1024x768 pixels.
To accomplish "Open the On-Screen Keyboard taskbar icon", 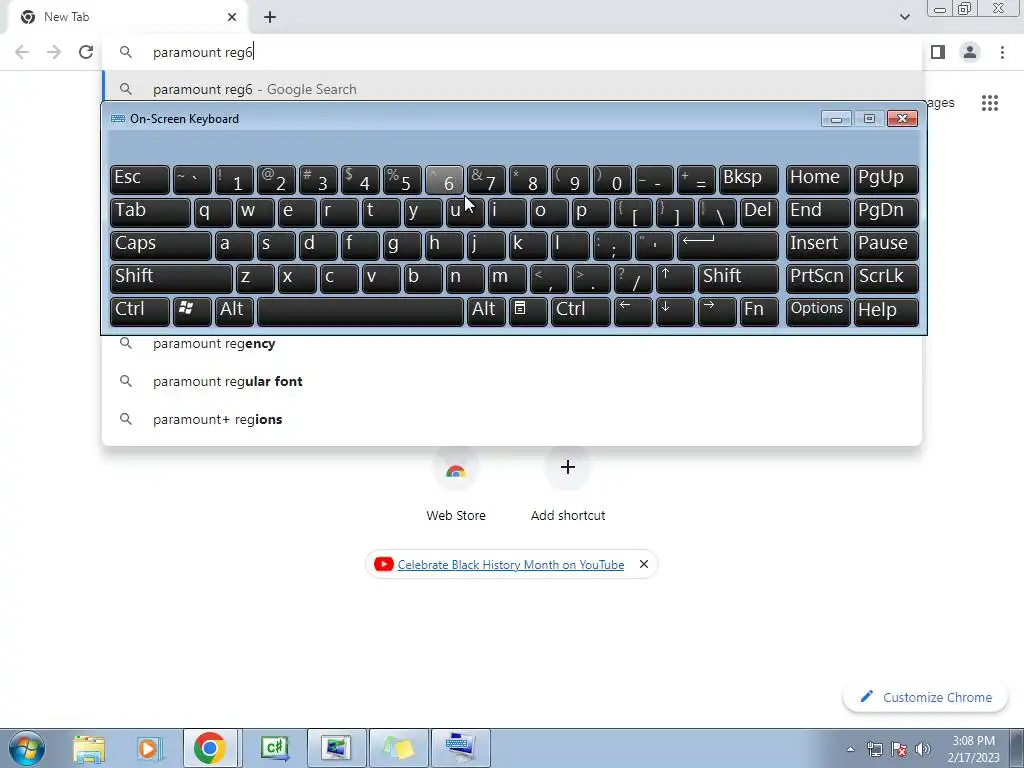I will 460,748.
